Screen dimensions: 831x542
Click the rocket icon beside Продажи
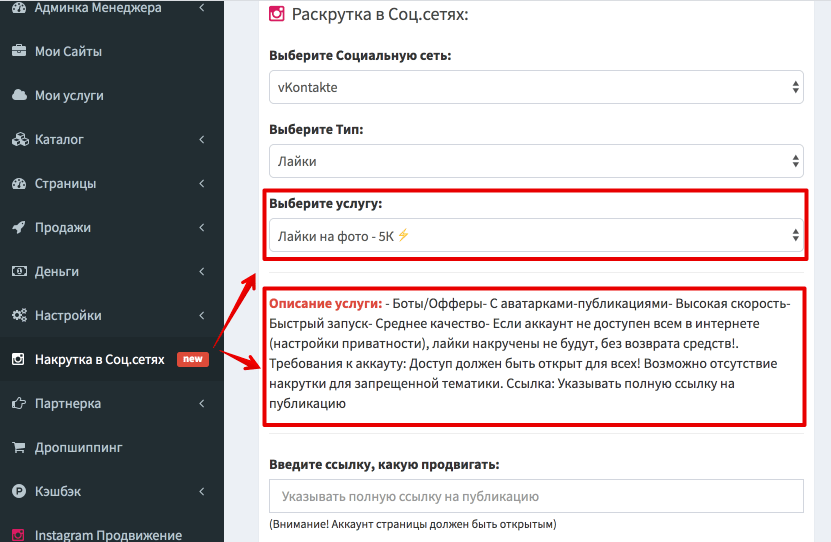18,227
